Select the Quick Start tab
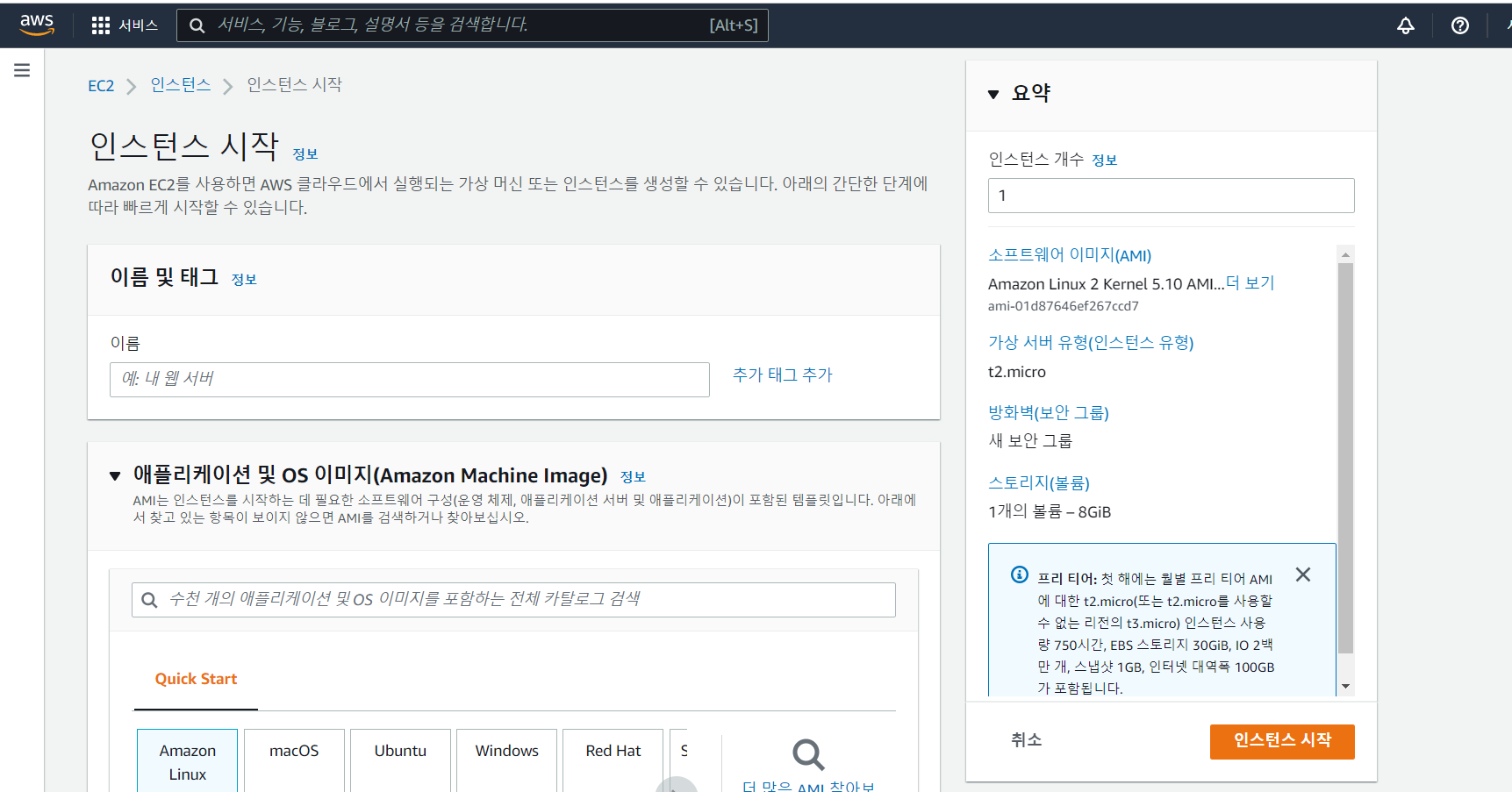This screenshot has height=792, width=1512. click(x=196, y=679)
